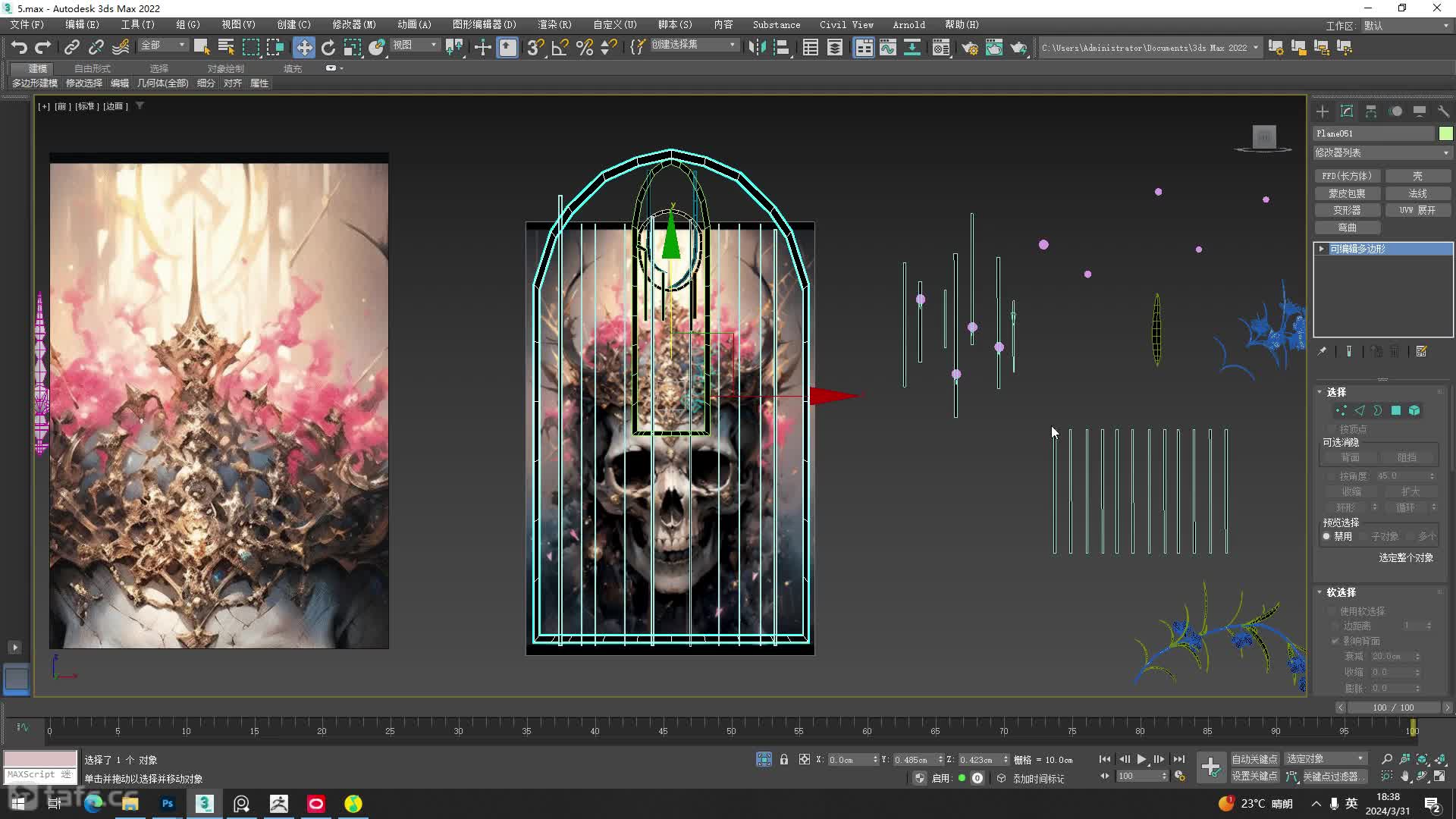Switch to the 自由形式 ribbon tab
This screenshot has height=819, width=1456.
pyautogui.click(x=93, y=68)
